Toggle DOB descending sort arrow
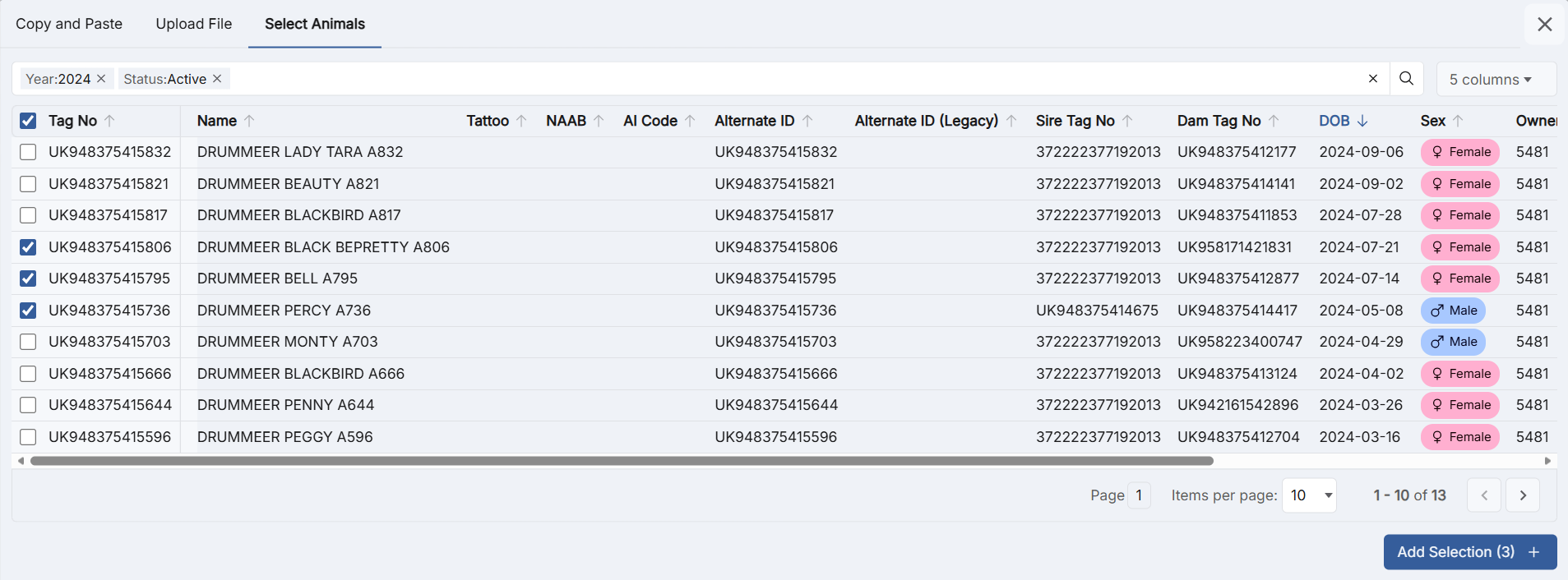The image size is (1568, 580). [x=1362, y=121]
